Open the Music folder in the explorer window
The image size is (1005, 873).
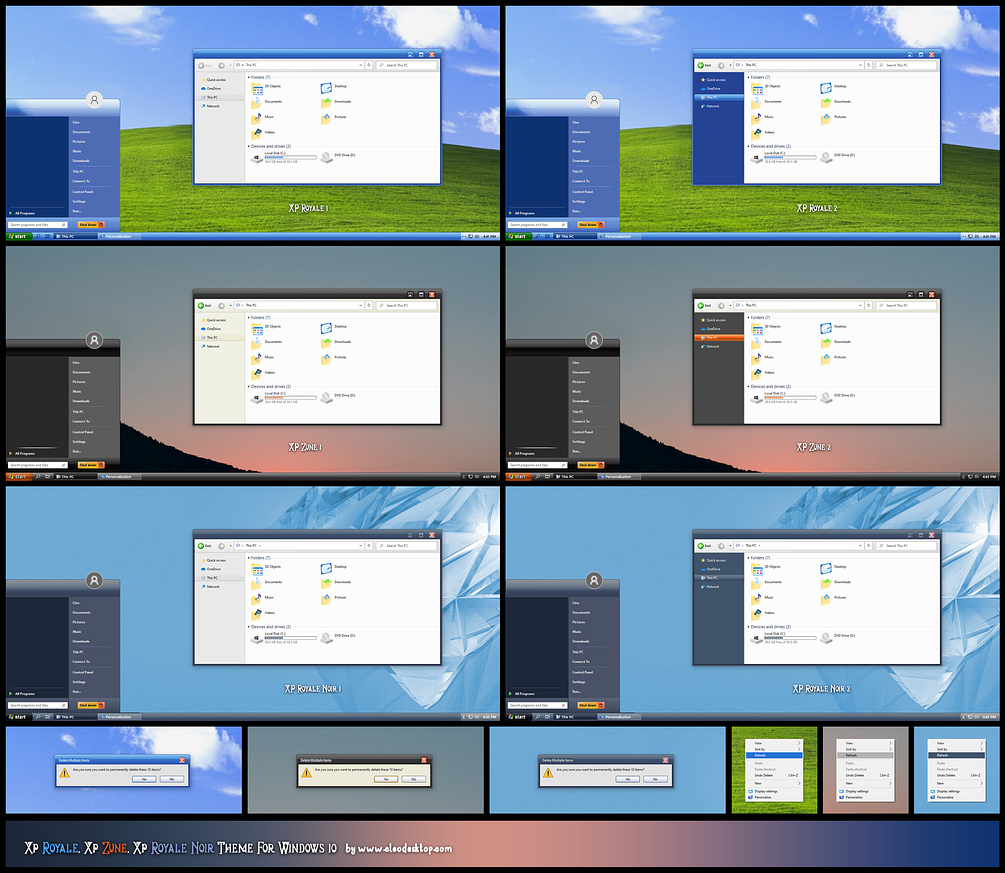256,117
